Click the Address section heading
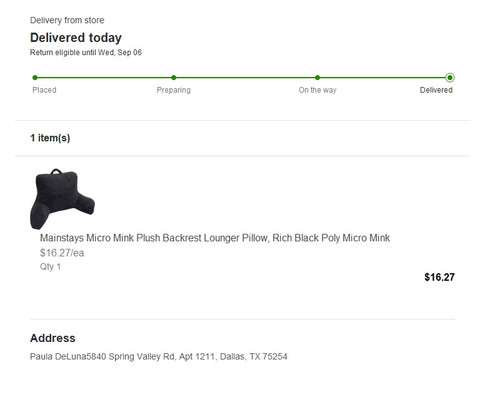Viewport: 500px width, 404px height. (x=53, y=338)
